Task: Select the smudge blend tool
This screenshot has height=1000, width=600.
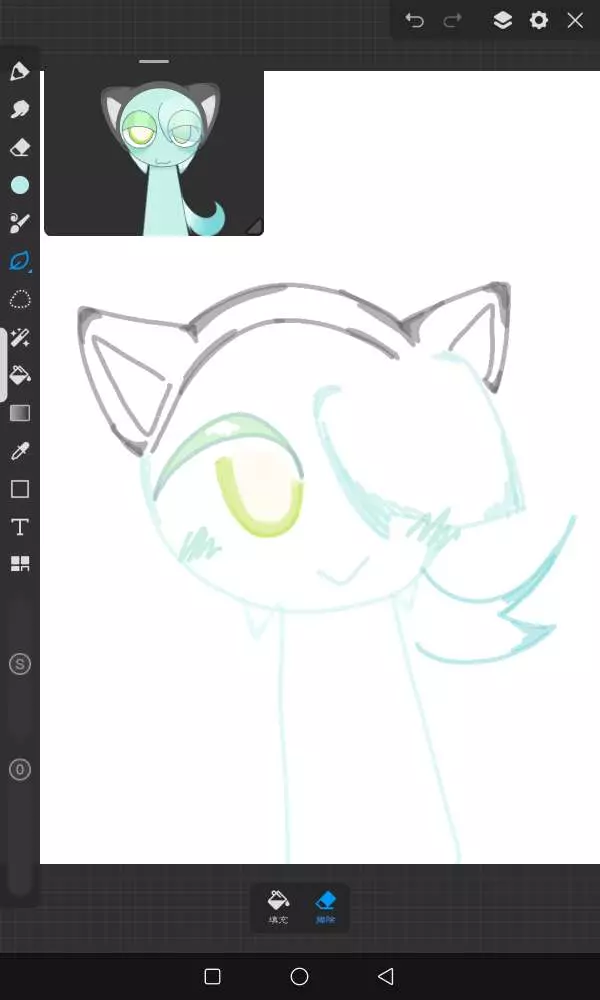Action: coord(20,109)
